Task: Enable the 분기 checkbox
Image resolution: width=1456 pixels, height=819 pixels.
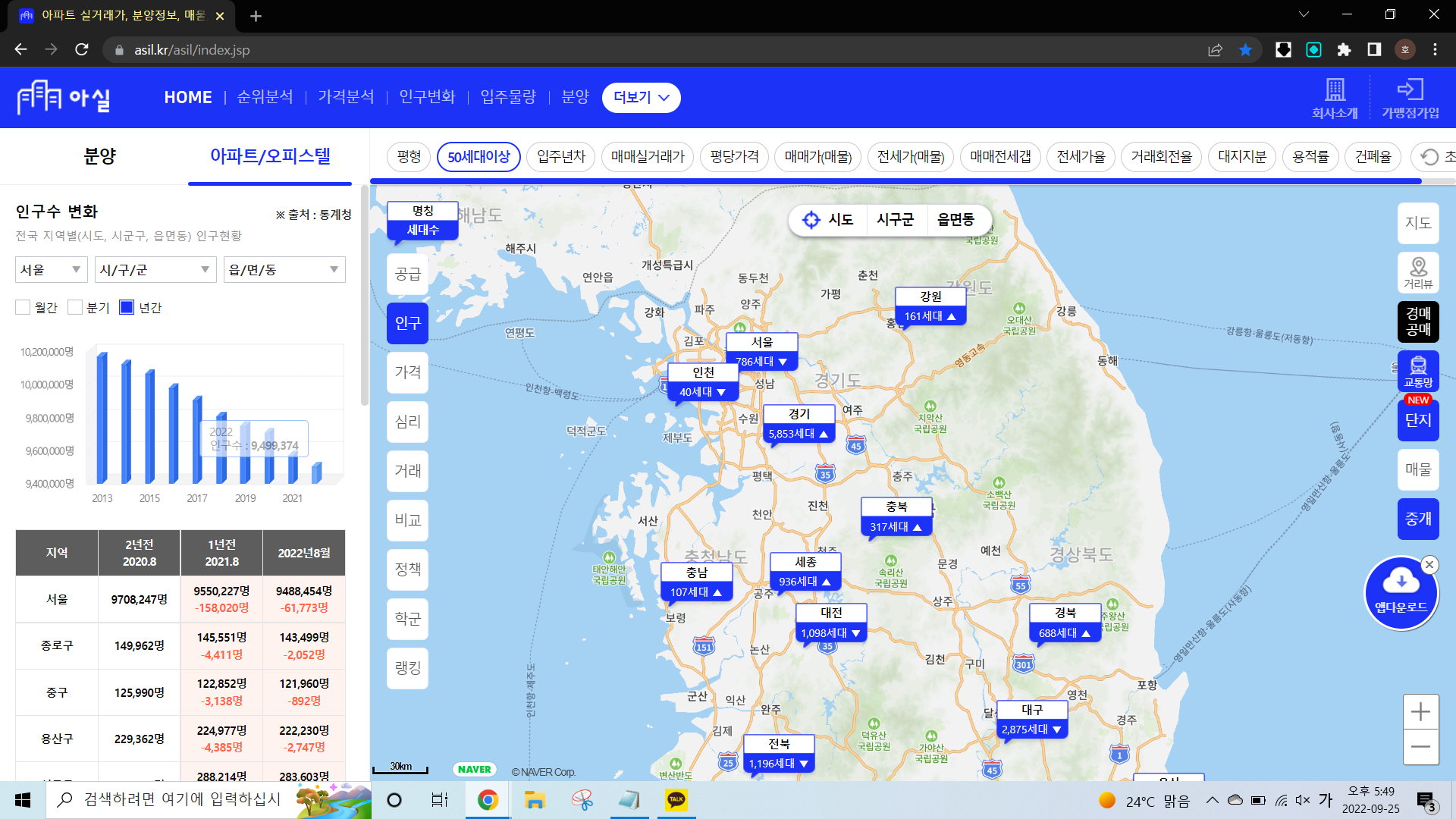Action: tap(75, 307)
